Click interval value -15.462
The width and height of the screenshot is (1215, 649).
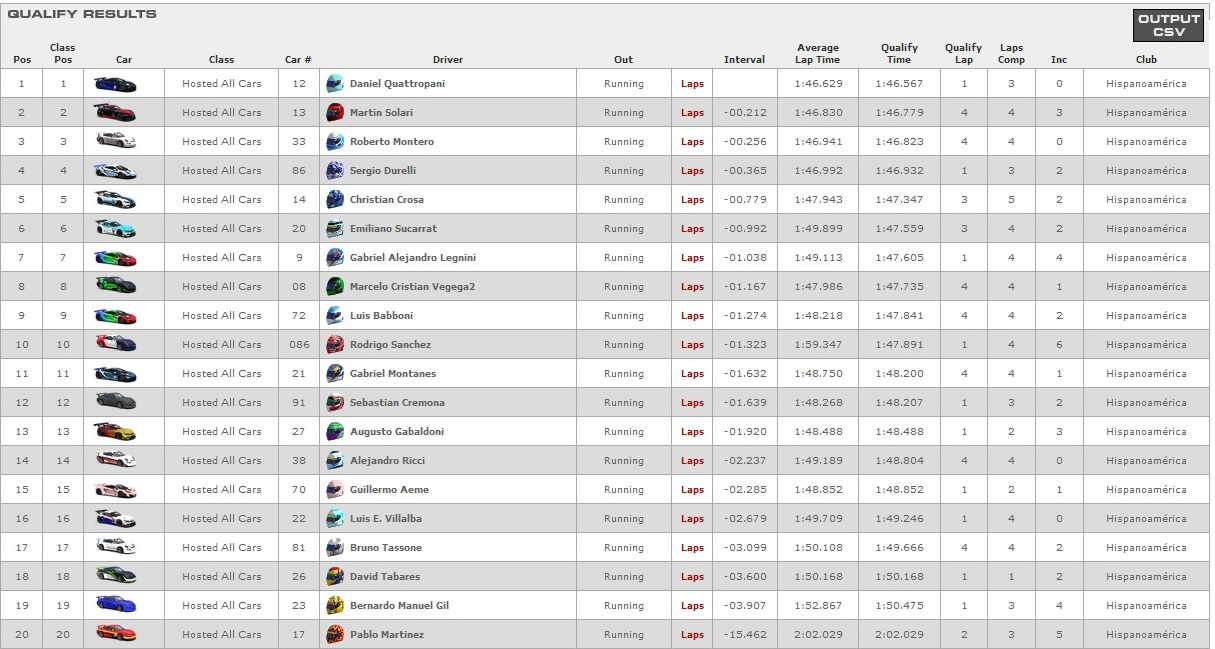[x=744, y=635]
